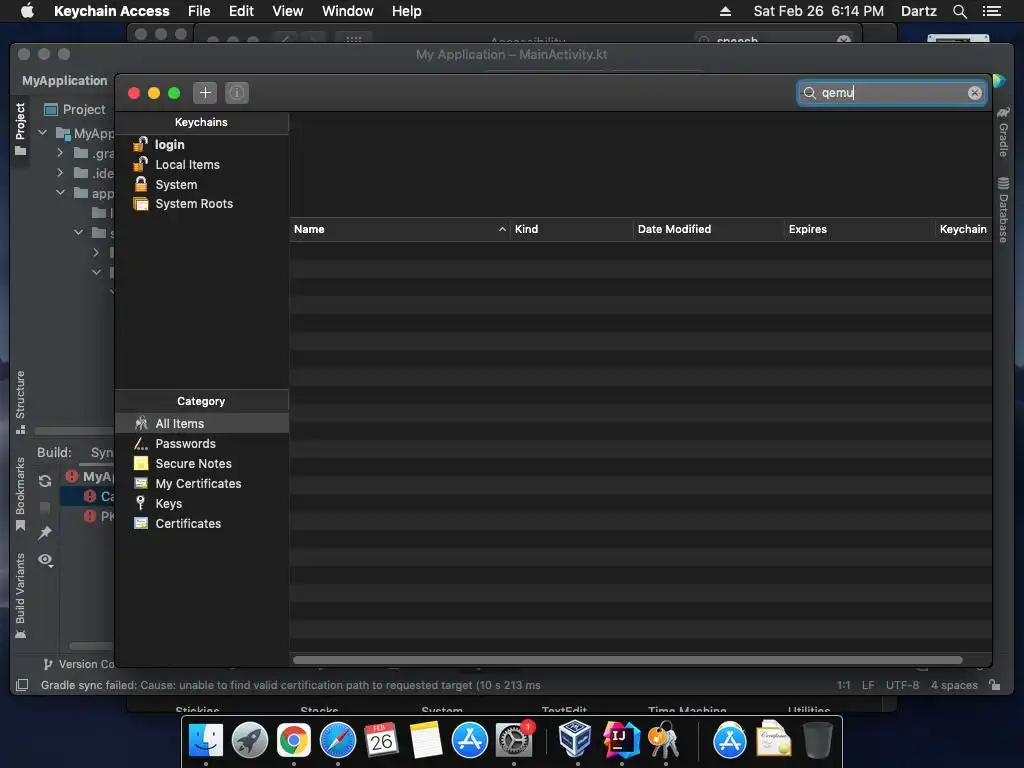Sort by the Keychain column header
The image size is (1024, 768).
coord(963,229)
